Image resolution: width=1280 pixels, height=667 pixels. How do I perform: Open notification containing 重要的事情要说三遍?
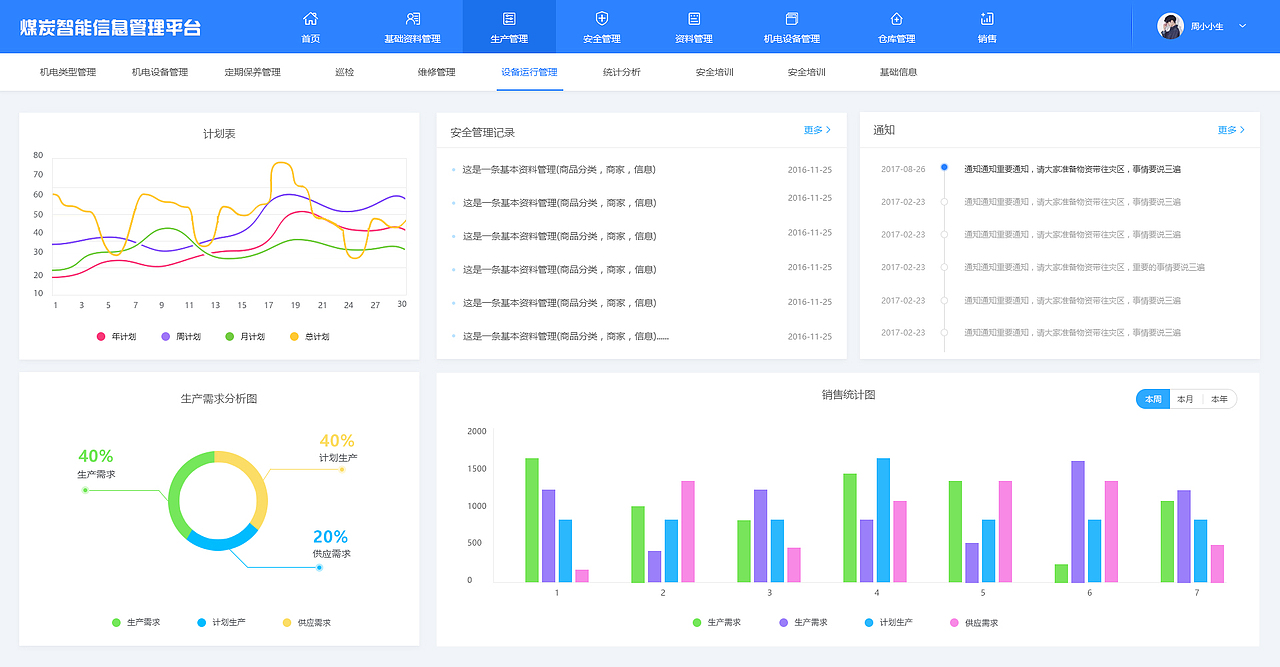[x=1084, y=267]
